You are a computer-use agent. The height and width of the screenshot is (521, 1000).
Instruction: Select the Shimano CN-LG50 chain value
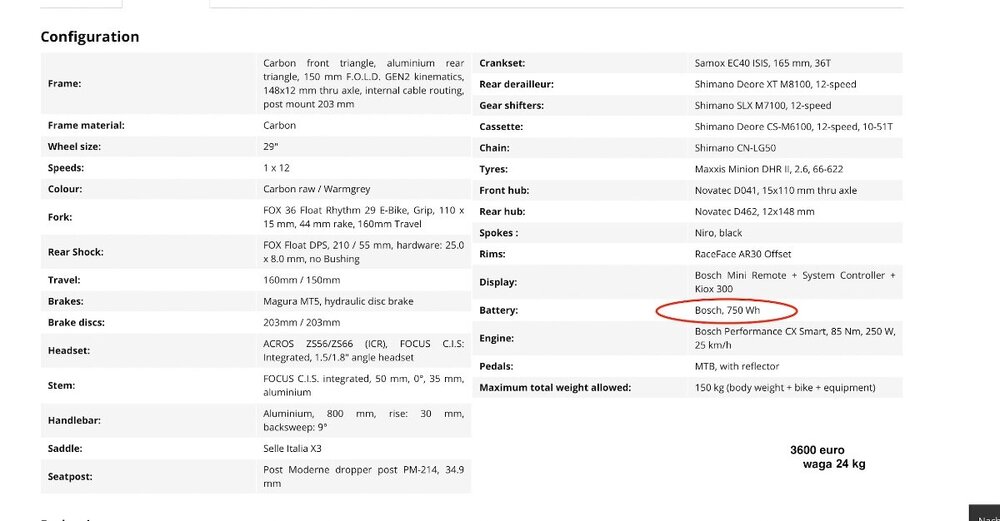(x=735, y=148)
